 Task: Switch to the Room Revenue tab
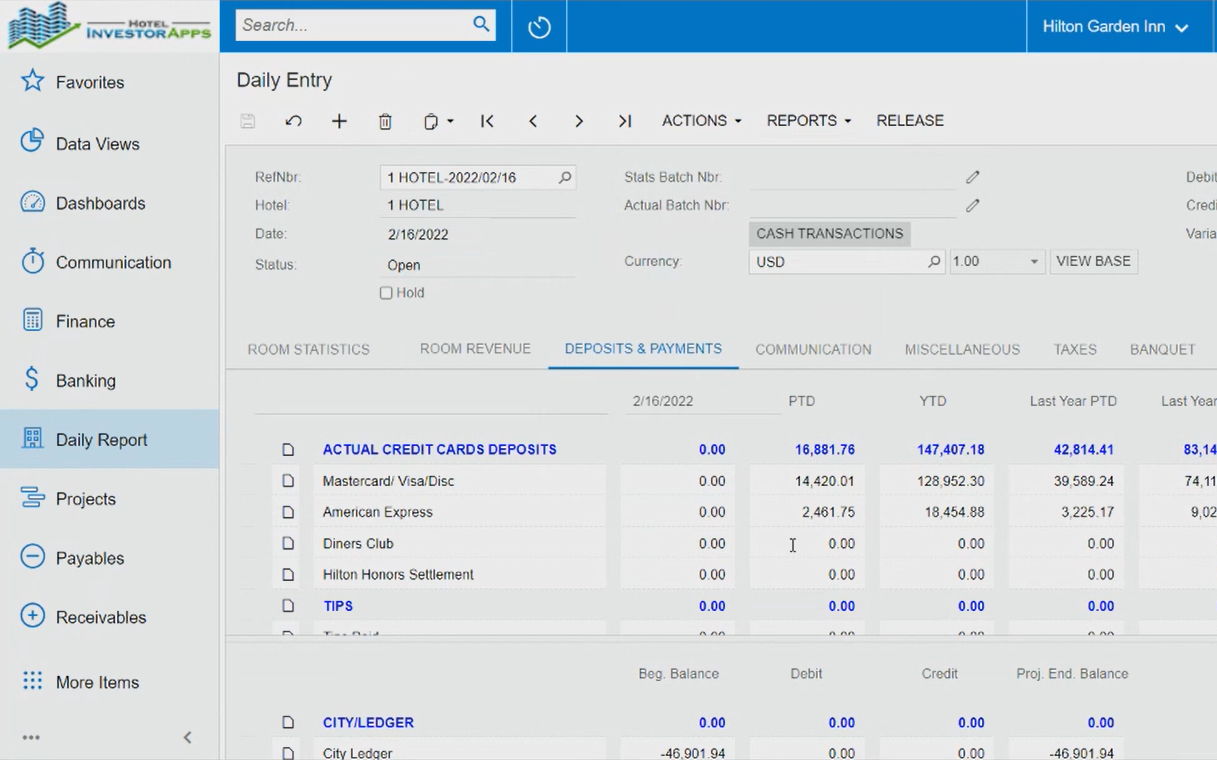tap(475, 349)
